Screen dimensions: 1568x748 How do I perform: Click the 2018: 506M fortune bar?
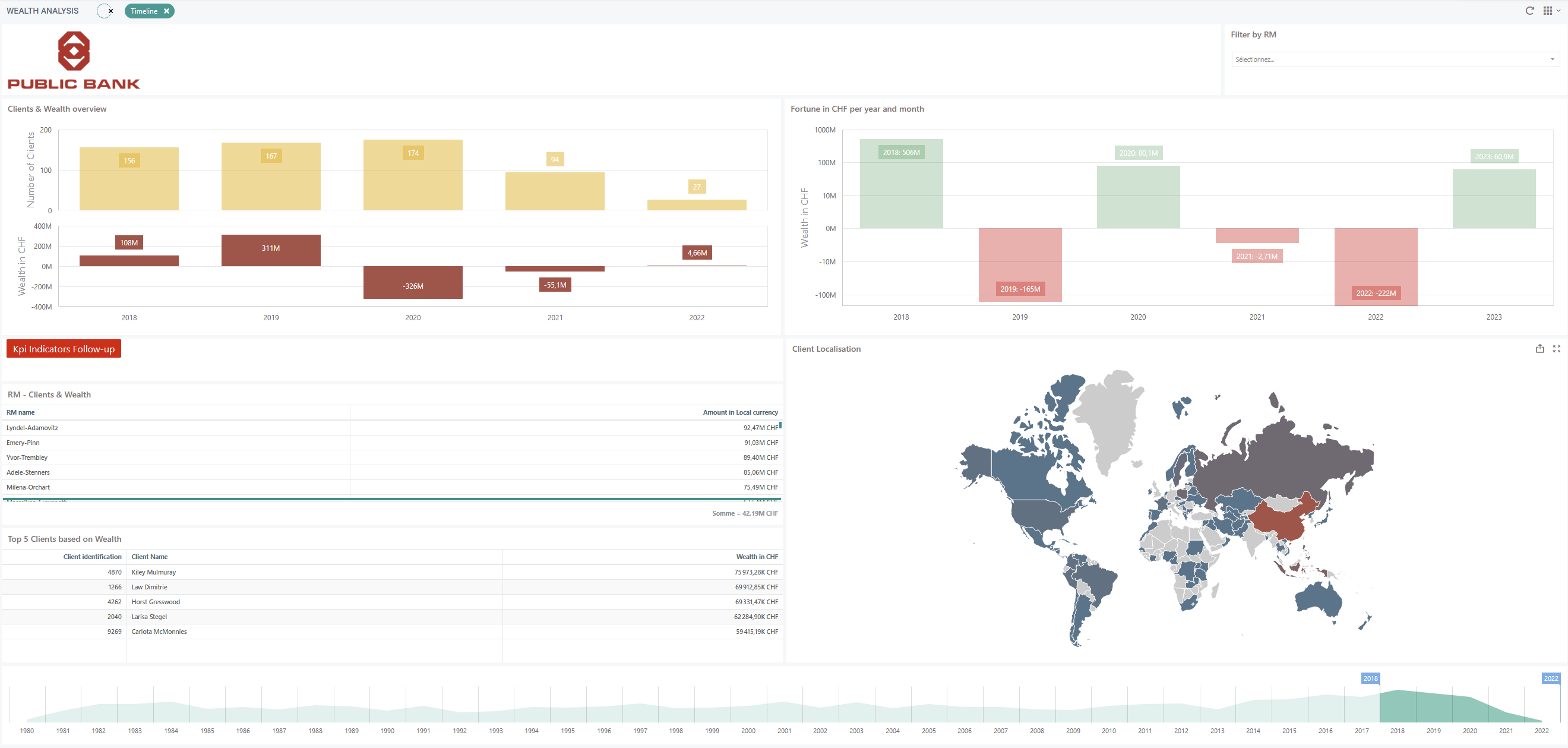(901, 184)
